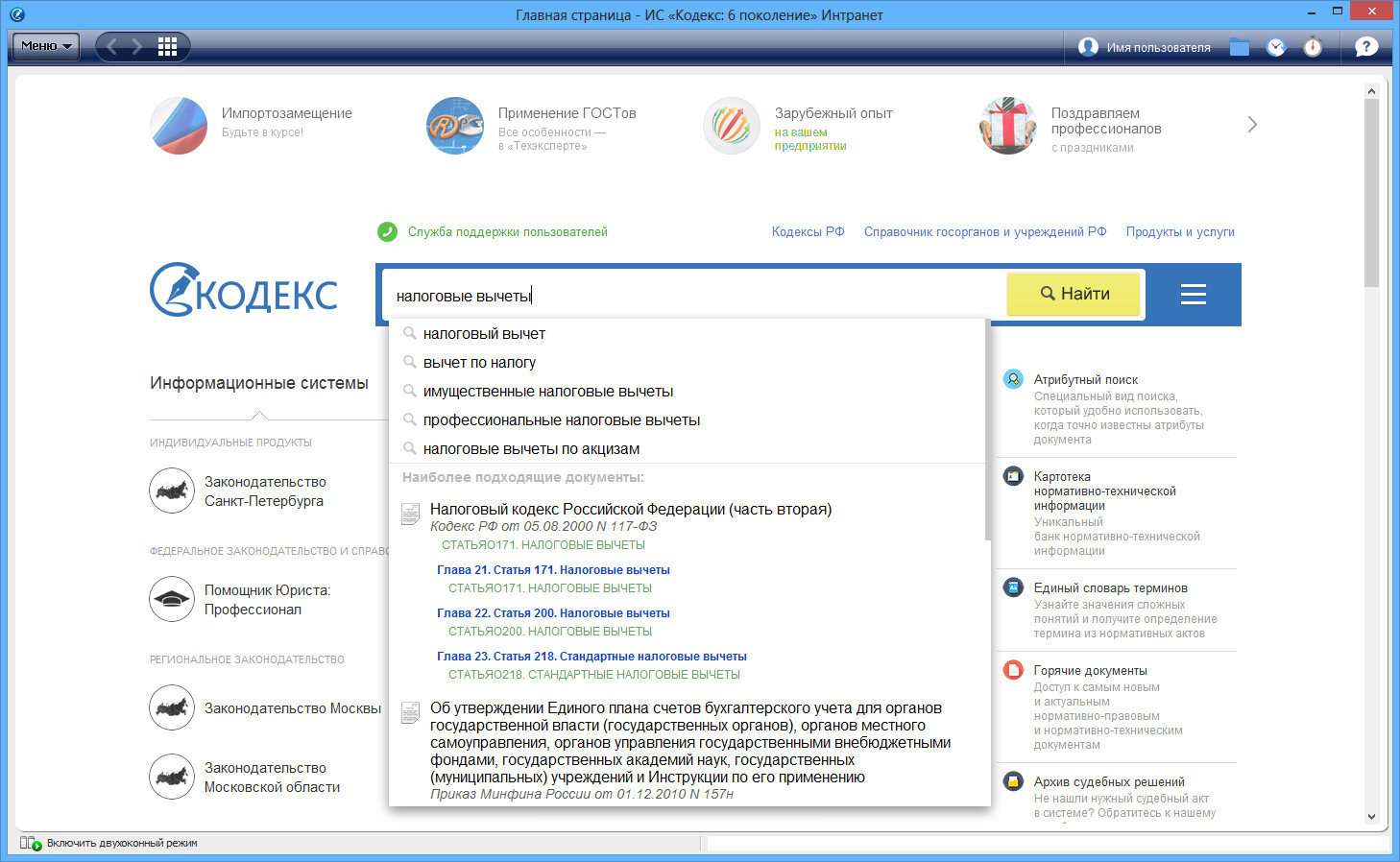Screen dimensions: 1400x862
Task: Open the hamburger menu beside Найти
Action: (1194, 294)
